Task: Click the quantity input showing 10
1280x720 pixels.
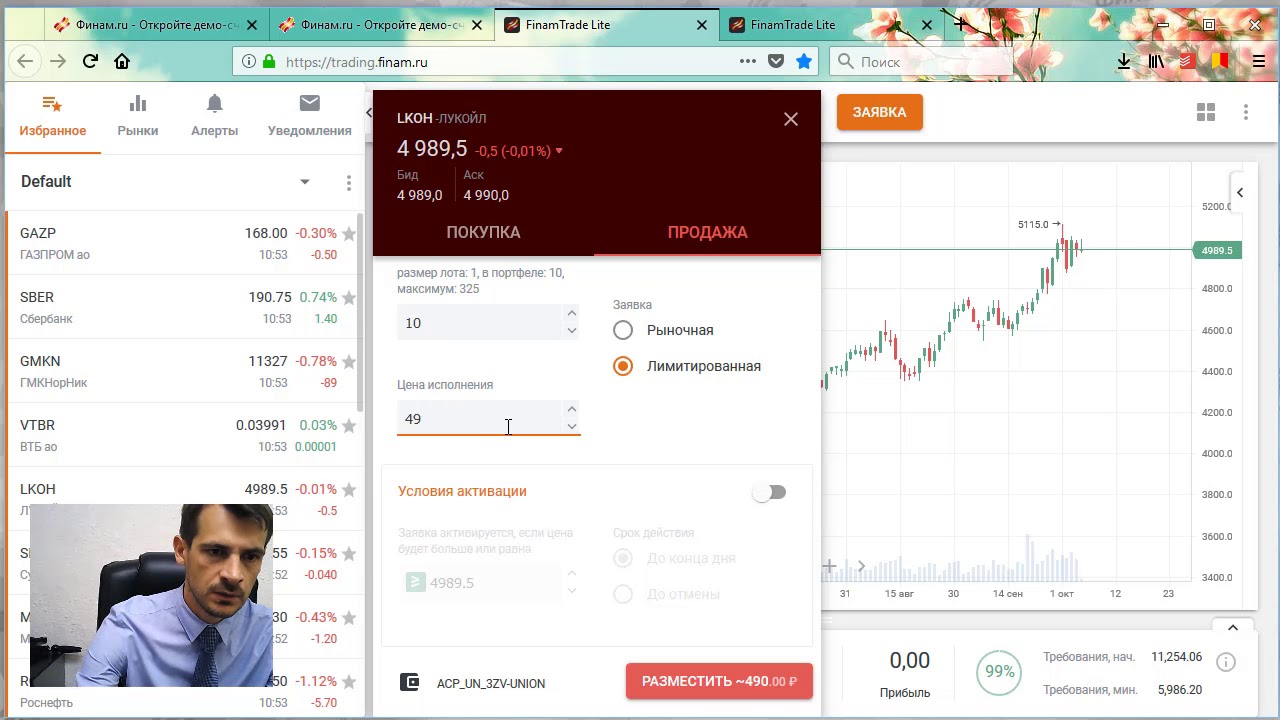Action: pyautogui.click(x=480, y=323)
